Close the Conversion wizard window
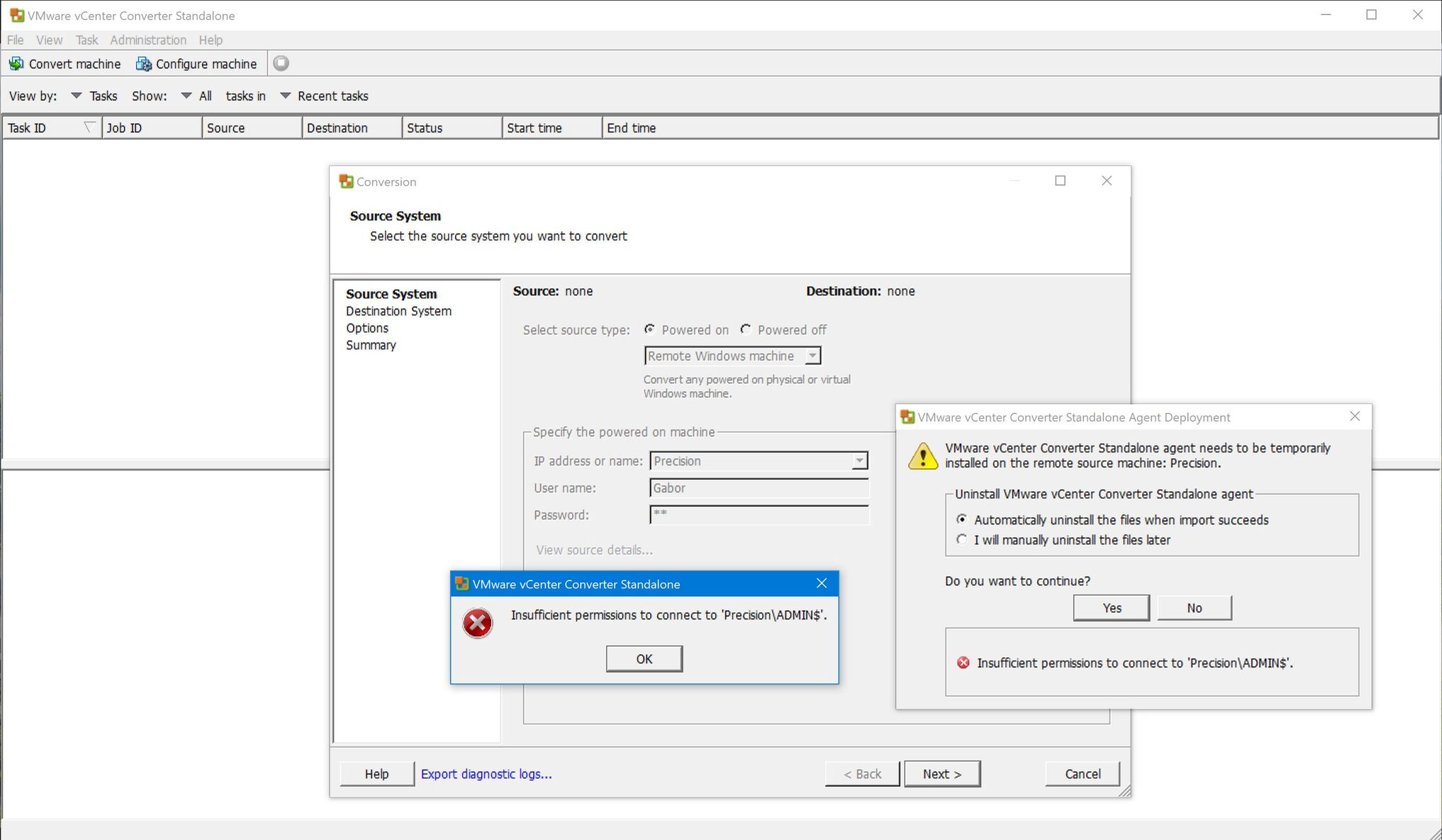Screen dimensions: 1442x840 tap(1106, 181)
